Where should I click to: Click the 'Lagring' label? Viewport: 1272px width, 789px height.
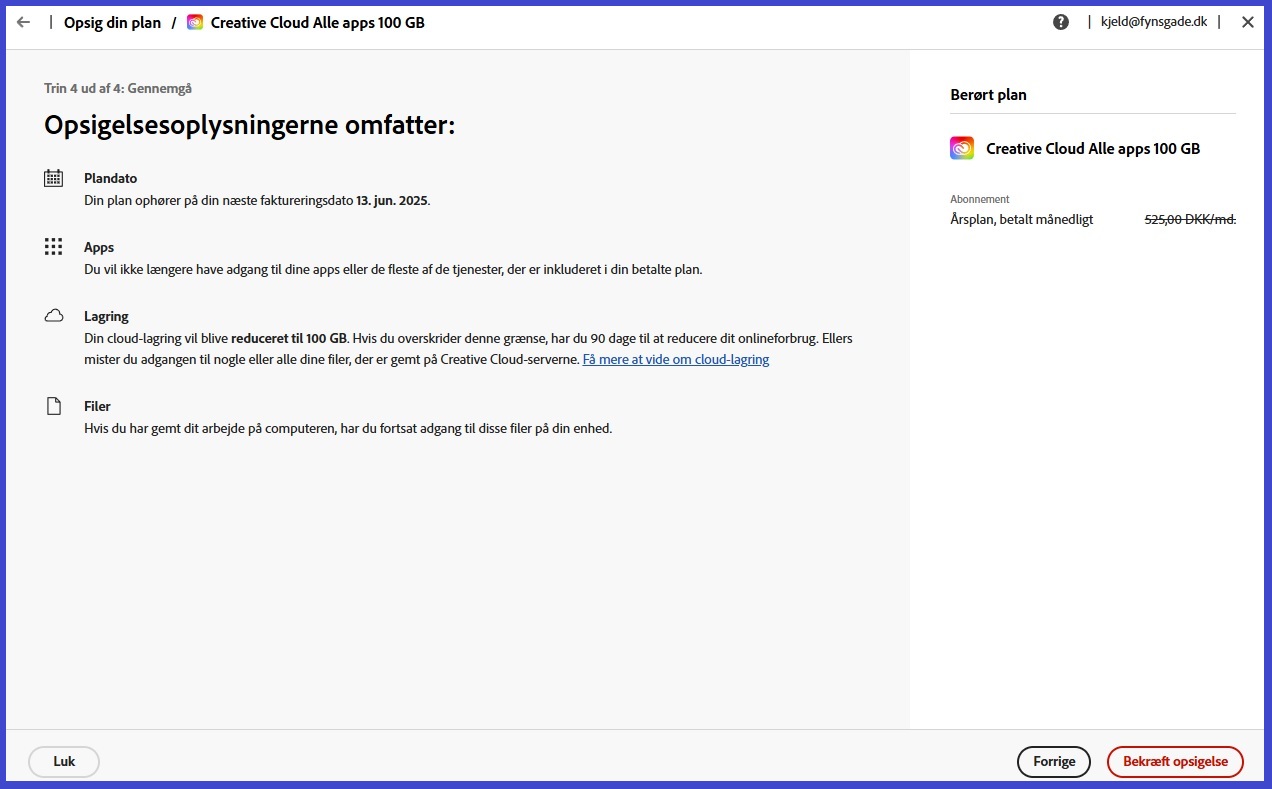click(x=106, y=316)
